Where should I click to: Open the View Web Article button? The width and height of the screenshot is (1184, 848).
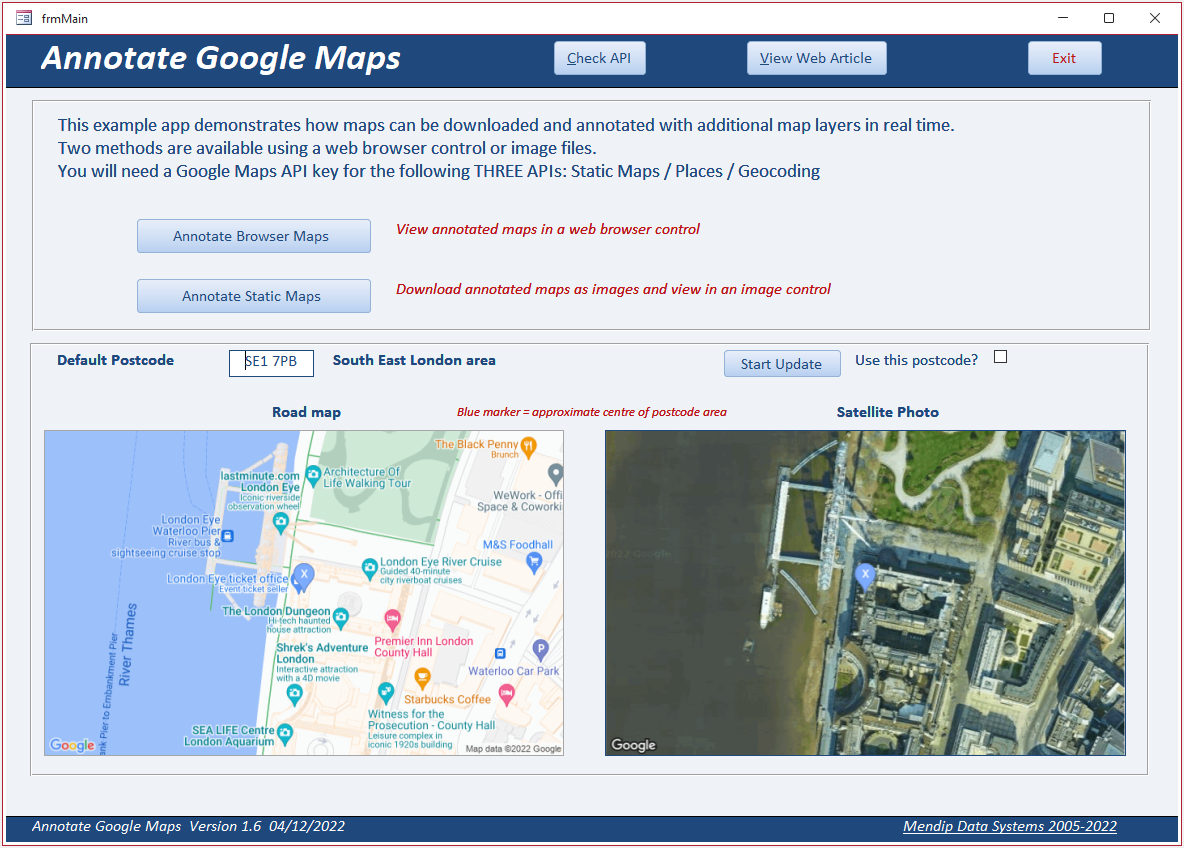(x=816, y=58)
